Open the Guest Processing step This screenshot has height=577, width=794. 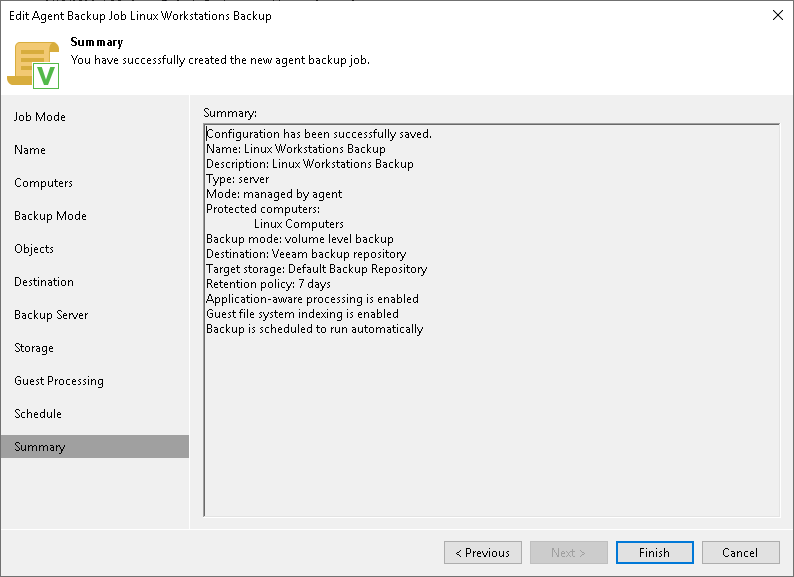59,381
